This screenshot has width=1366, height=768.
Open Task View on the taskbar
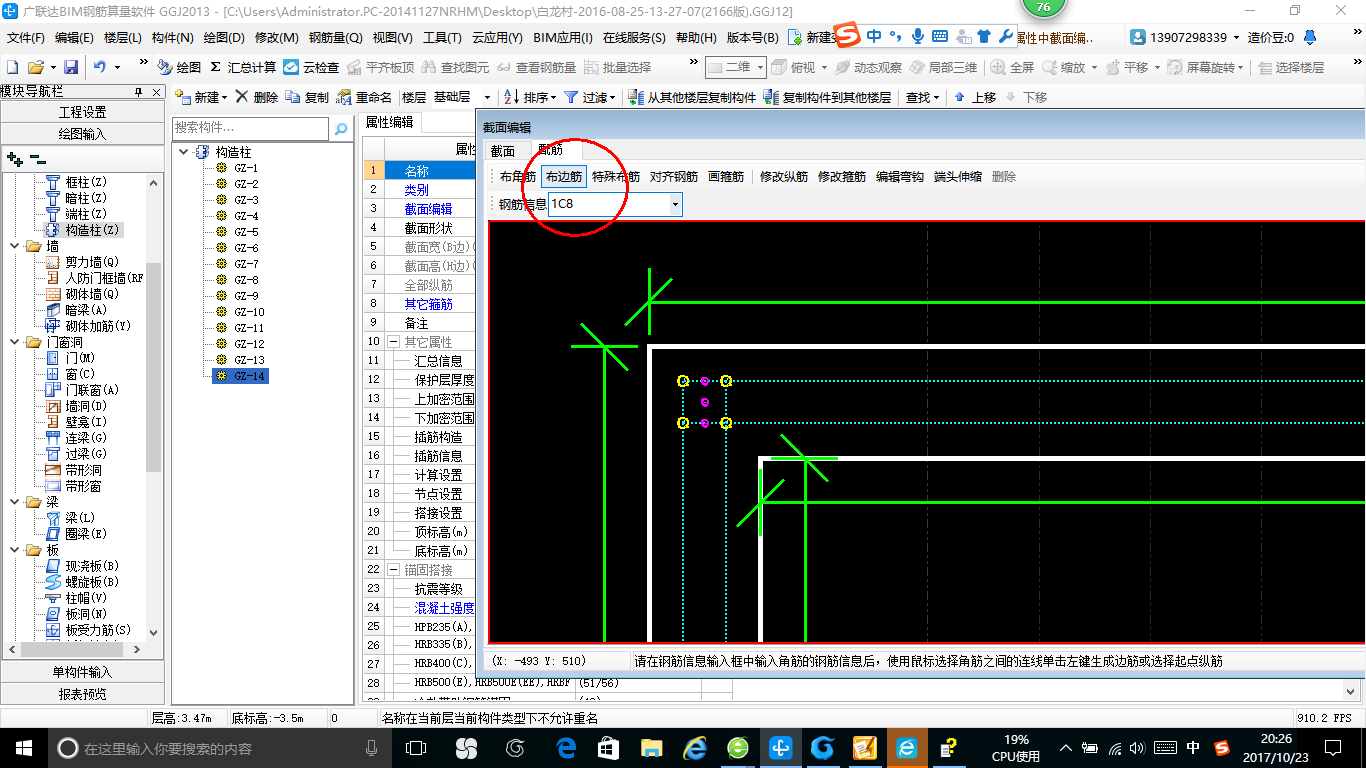(416, 747)
